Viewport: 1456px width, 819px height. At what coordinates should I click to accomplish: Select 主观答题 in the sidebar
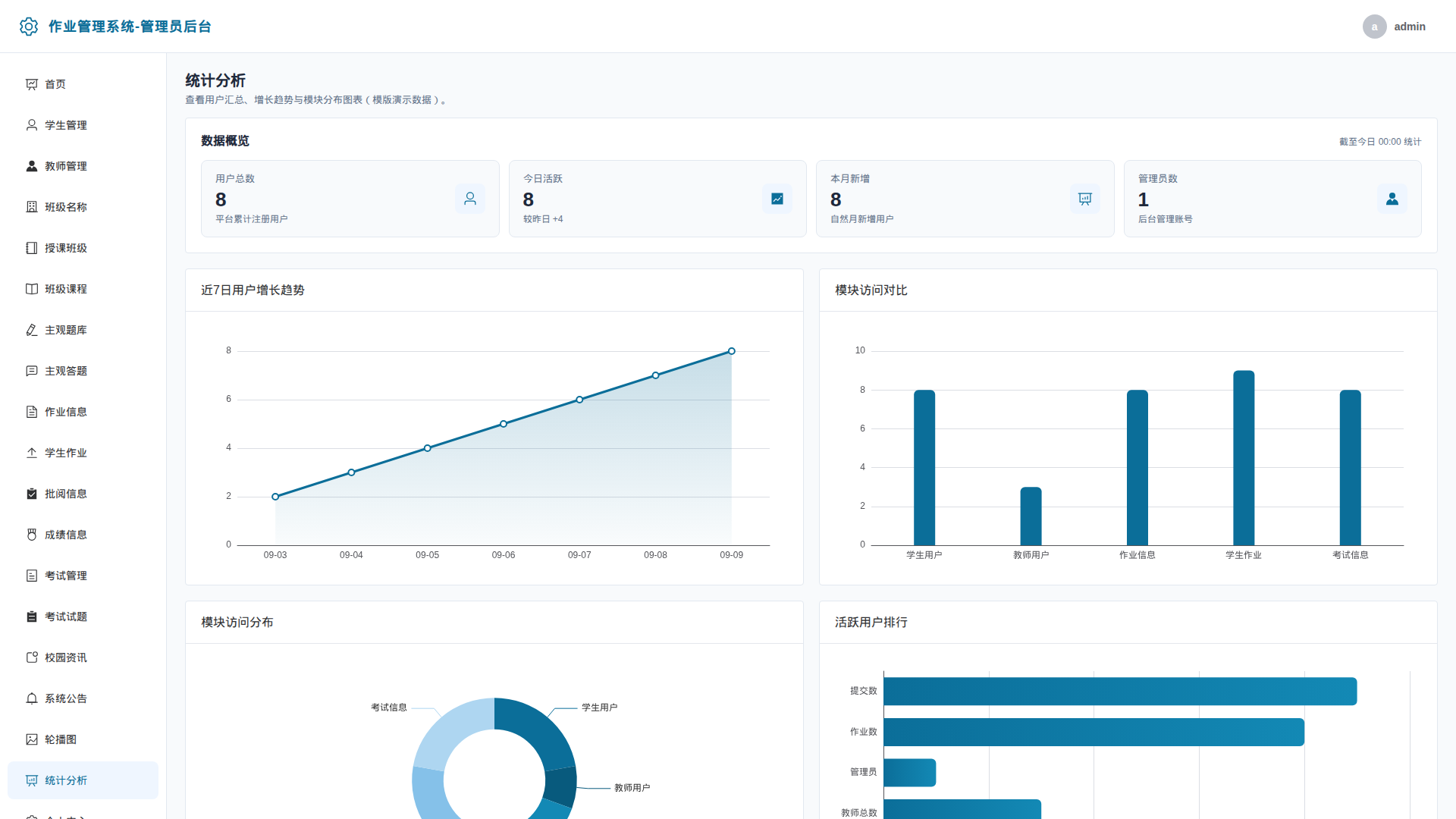[83, 371]
